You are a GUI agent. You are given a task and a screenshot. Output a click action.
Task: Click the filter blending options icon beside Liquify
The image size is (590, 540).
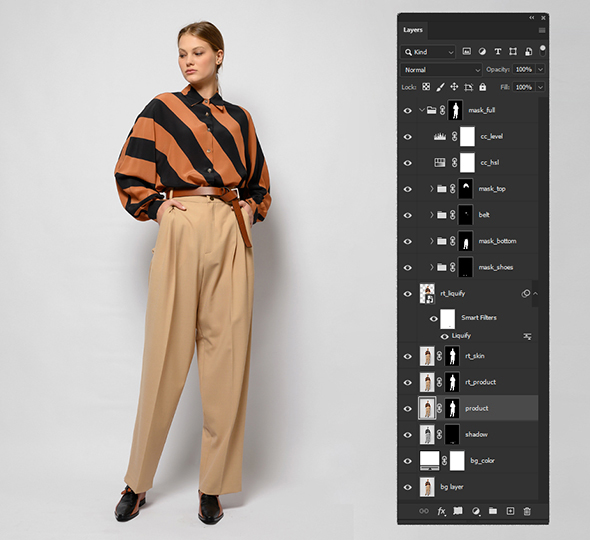tap(528, 336)
